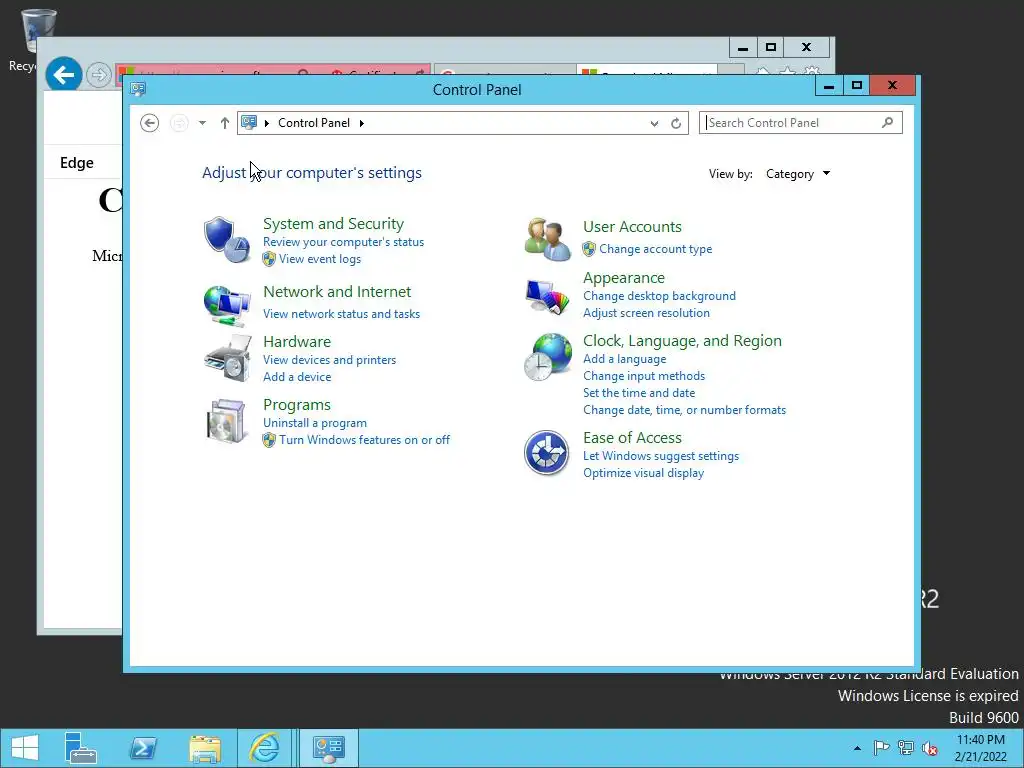Open recent locations dropdown arrow
The width and height of the screenshot is (1024, 768).
[x=202, y=123]
